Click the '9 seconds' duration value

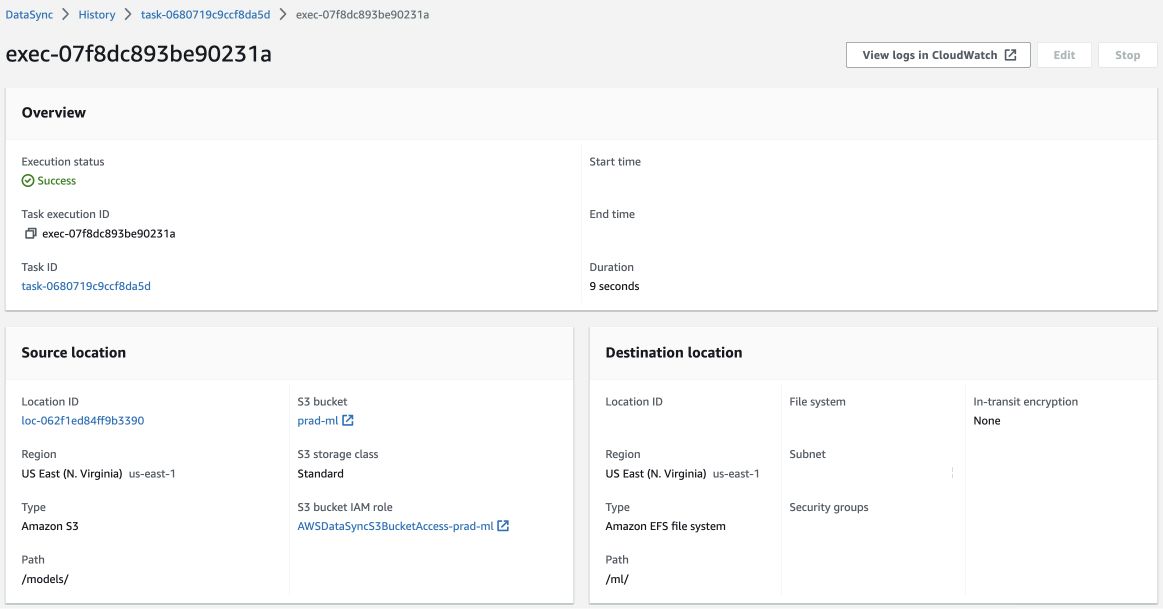click(614, 286)
